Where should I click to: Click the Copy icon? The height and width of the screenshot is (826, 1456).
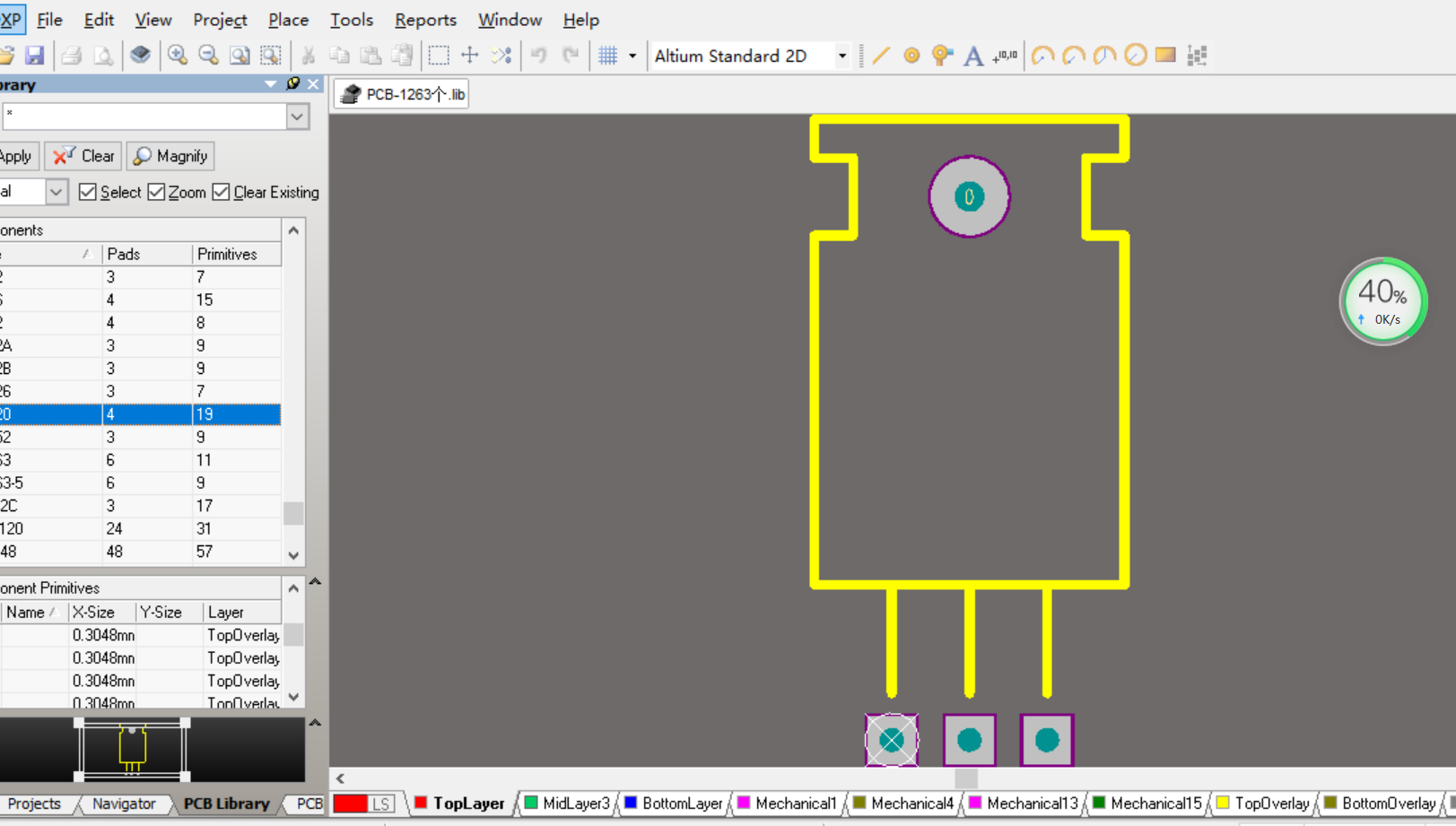click(x=339, y=56)
